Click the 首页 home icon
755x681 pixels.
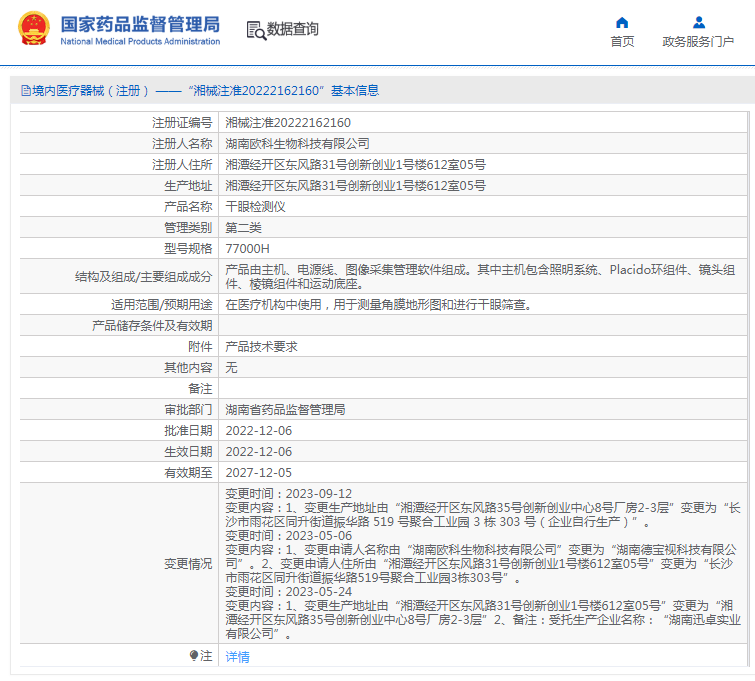622,23
